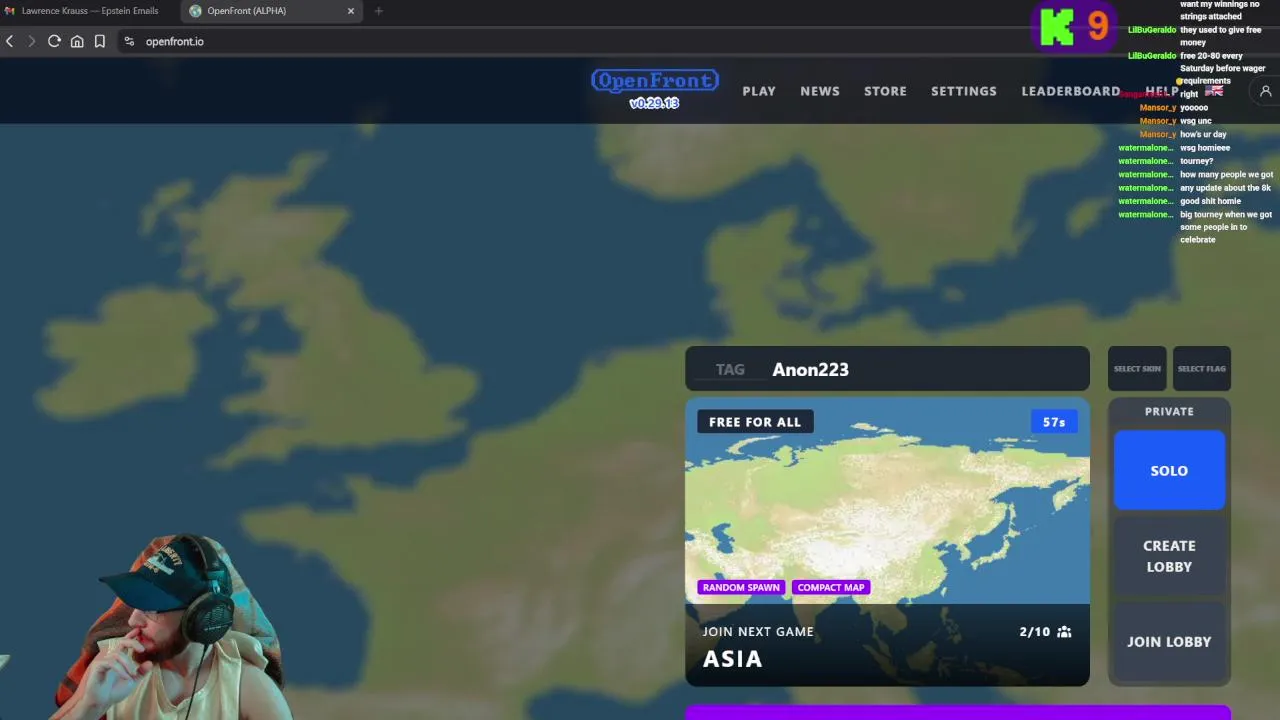Click the ASIA map name

click(732, 659)
